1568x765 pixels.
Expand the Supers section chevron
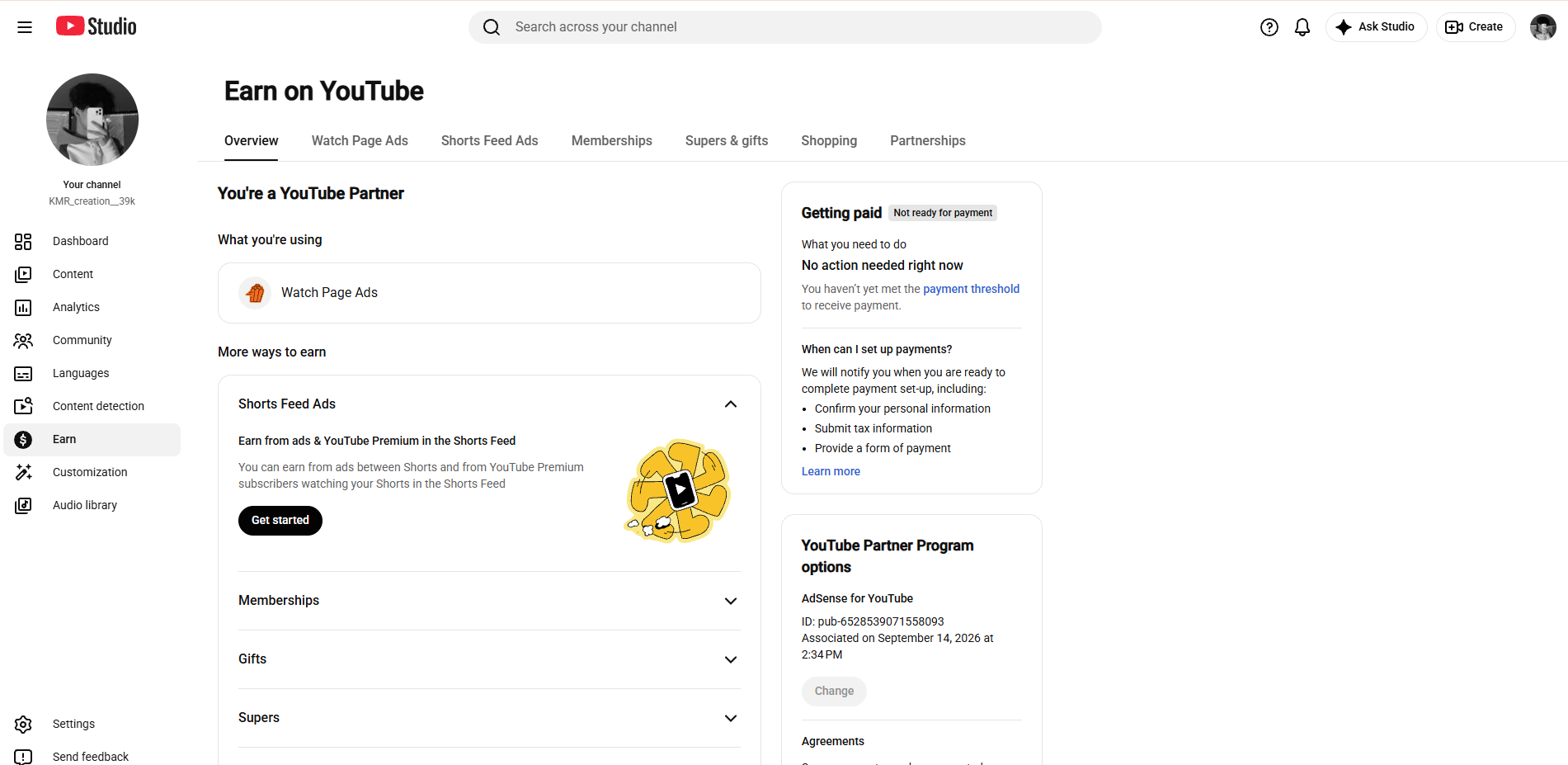click(731, 718)
